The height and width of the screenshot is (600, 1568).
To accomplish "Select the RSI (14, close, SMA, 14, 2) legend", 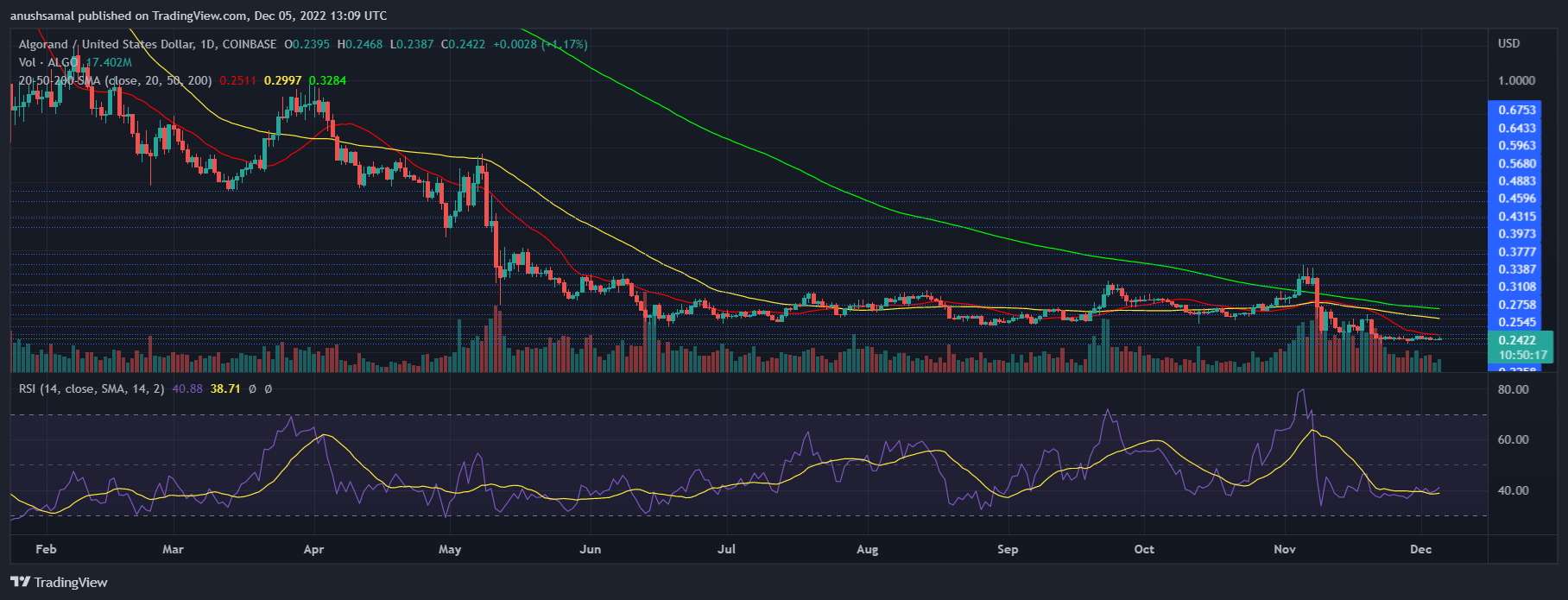I will tap(92, 388).
